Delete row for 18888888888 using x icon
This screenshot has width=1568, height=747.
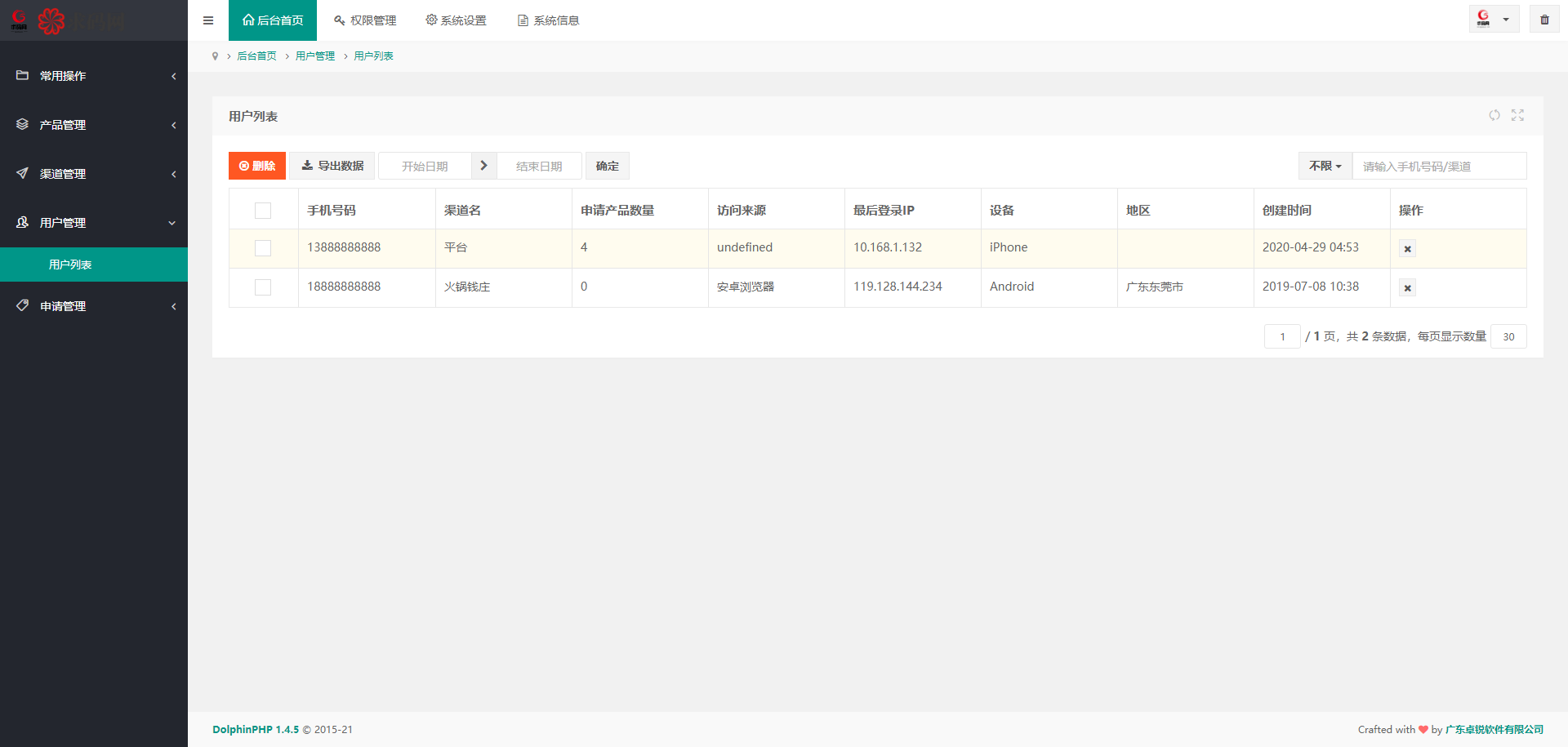point(1407,287)
